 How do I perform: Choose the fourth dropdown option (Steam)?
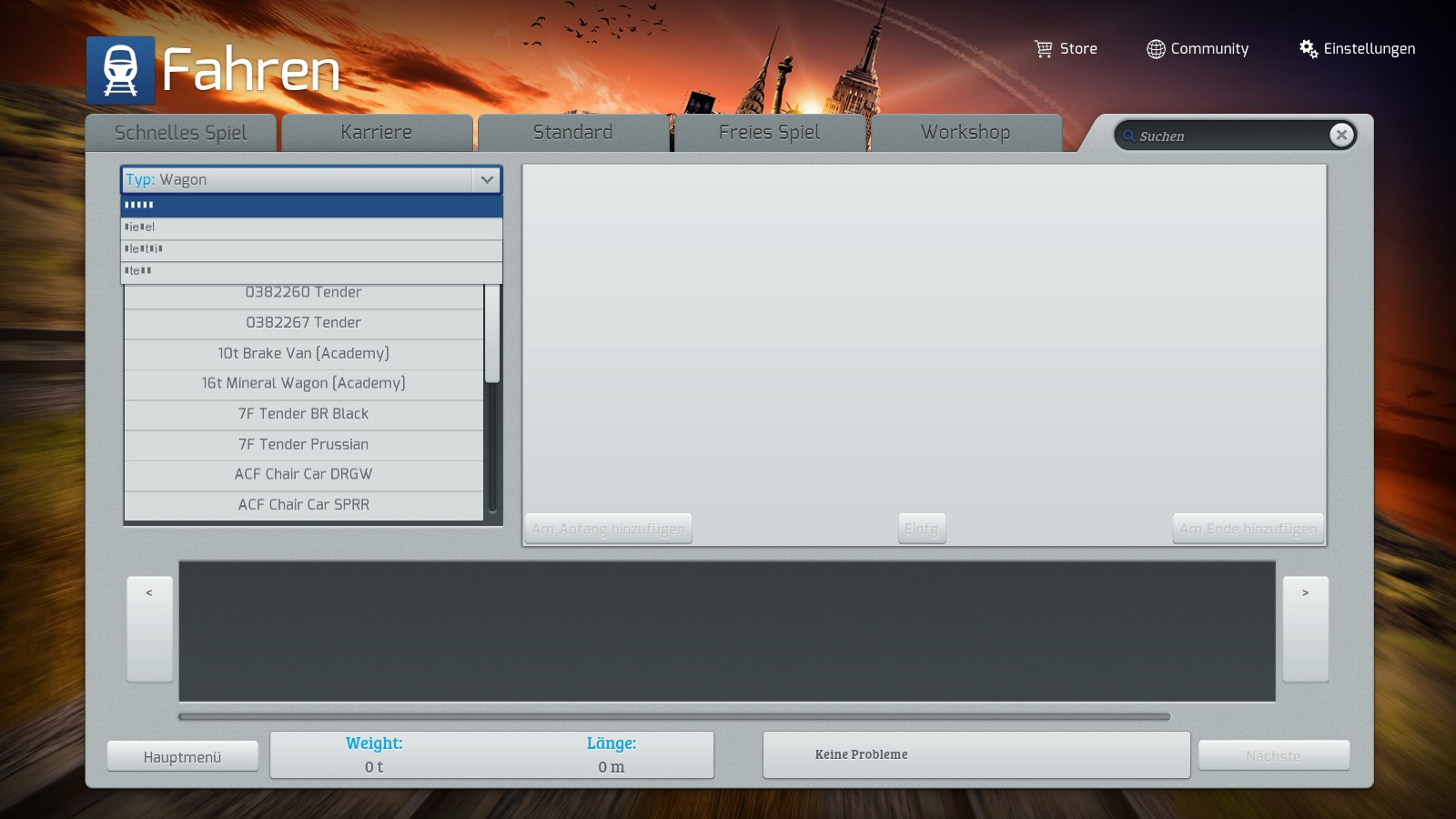point(311,271)
